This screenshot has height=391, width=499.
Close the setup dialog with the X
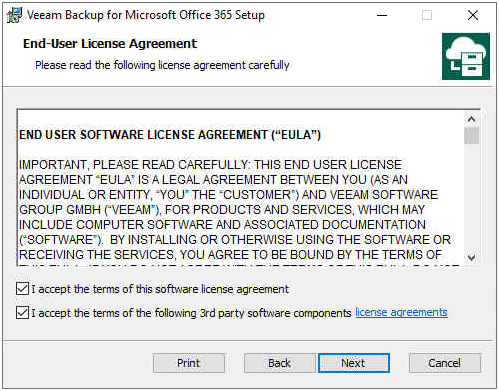pos(473,15)
